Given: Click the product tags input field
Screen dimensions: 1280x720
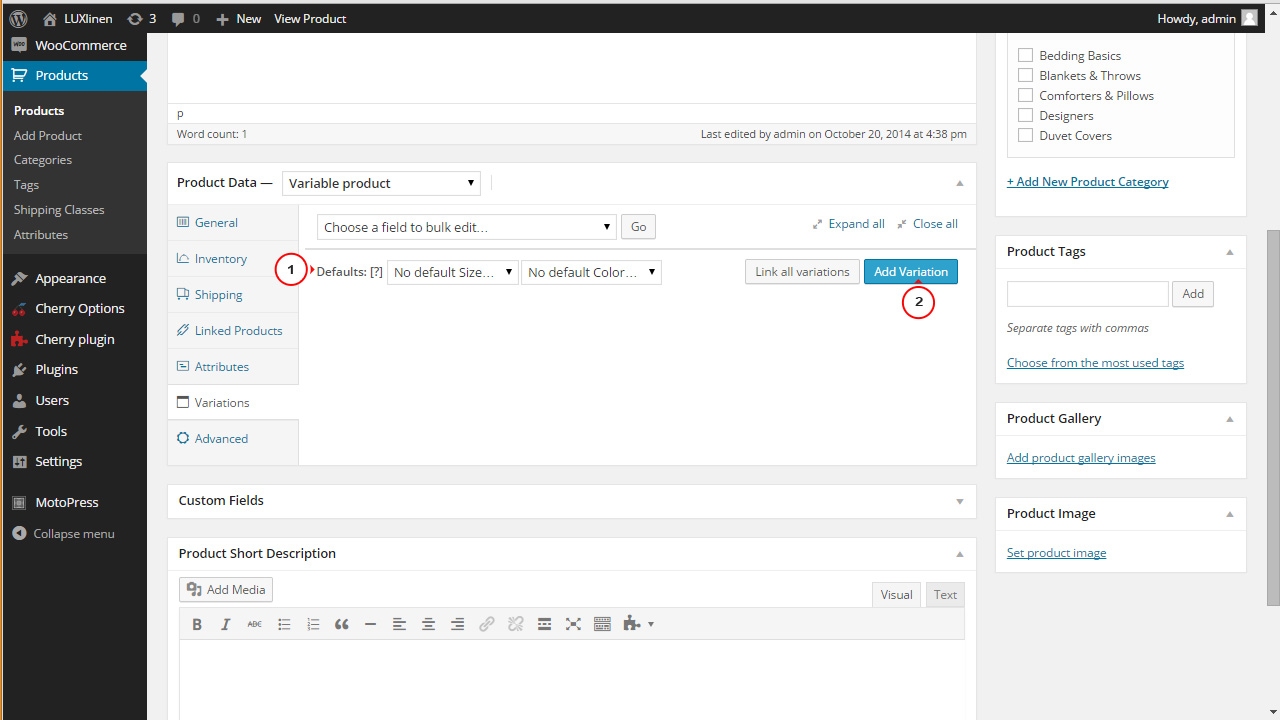Looking at the screenshot, I should 1088,294.
